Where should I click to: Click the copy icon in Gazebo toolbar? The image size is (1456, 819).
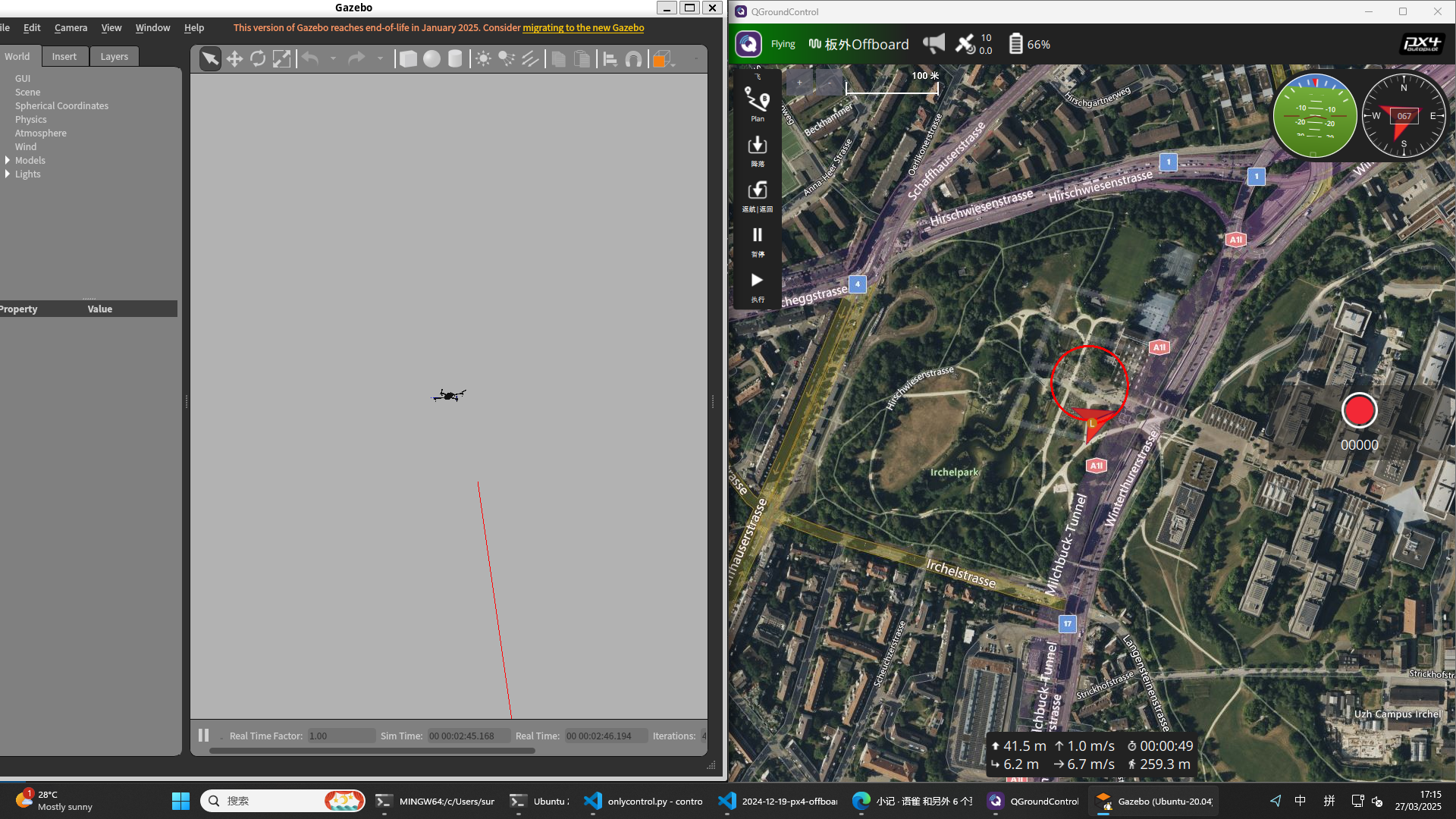pos(559,58)
